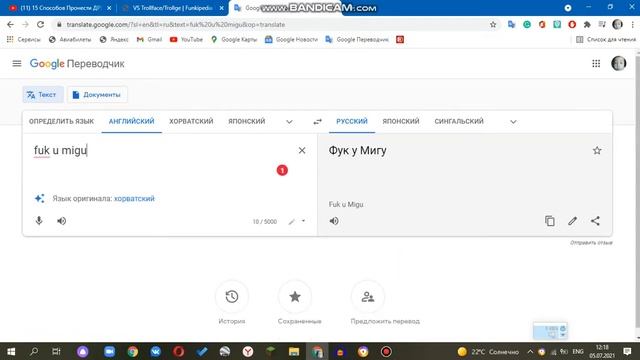The width and height of the screenshot is (640, 360).
Task: Select the Текст translation mode
Action: [x=43, y=94]
